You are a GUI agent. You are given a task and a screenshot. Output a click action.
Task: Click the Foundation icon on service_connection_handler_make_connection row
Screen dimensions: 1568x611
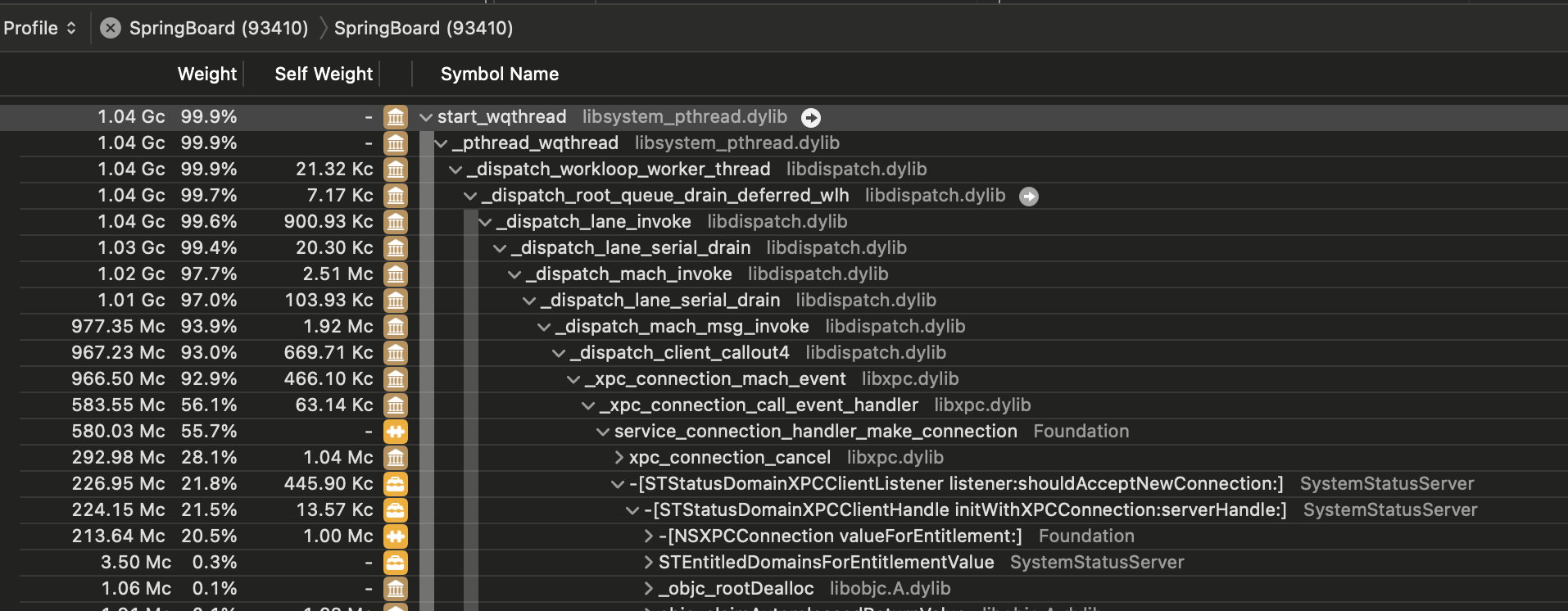[x=396, y=432]
